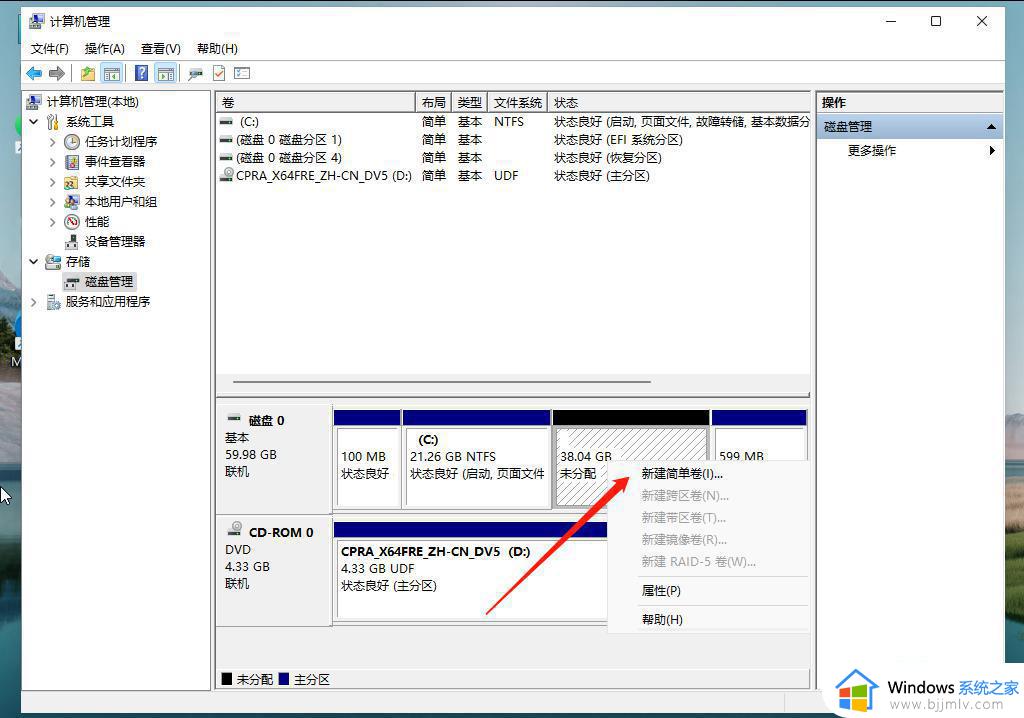Collapse the 存储 tree node

34,261
